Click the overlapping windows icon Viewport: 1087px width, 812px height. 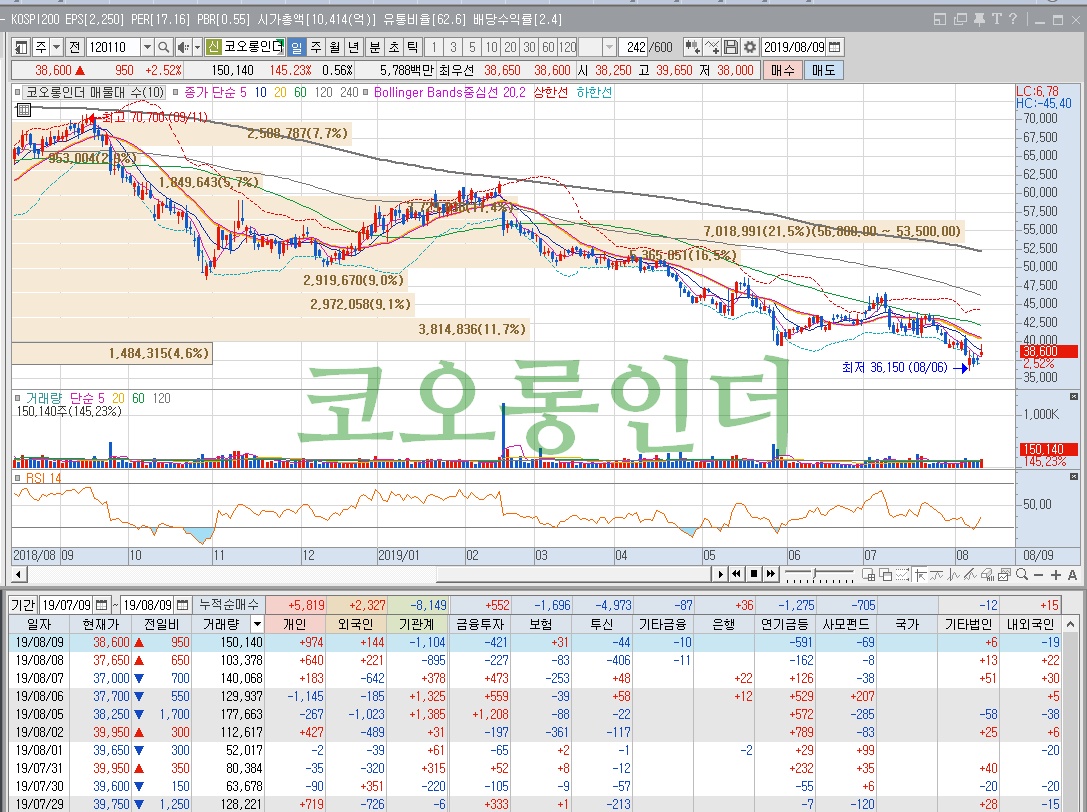pos(885,575)
